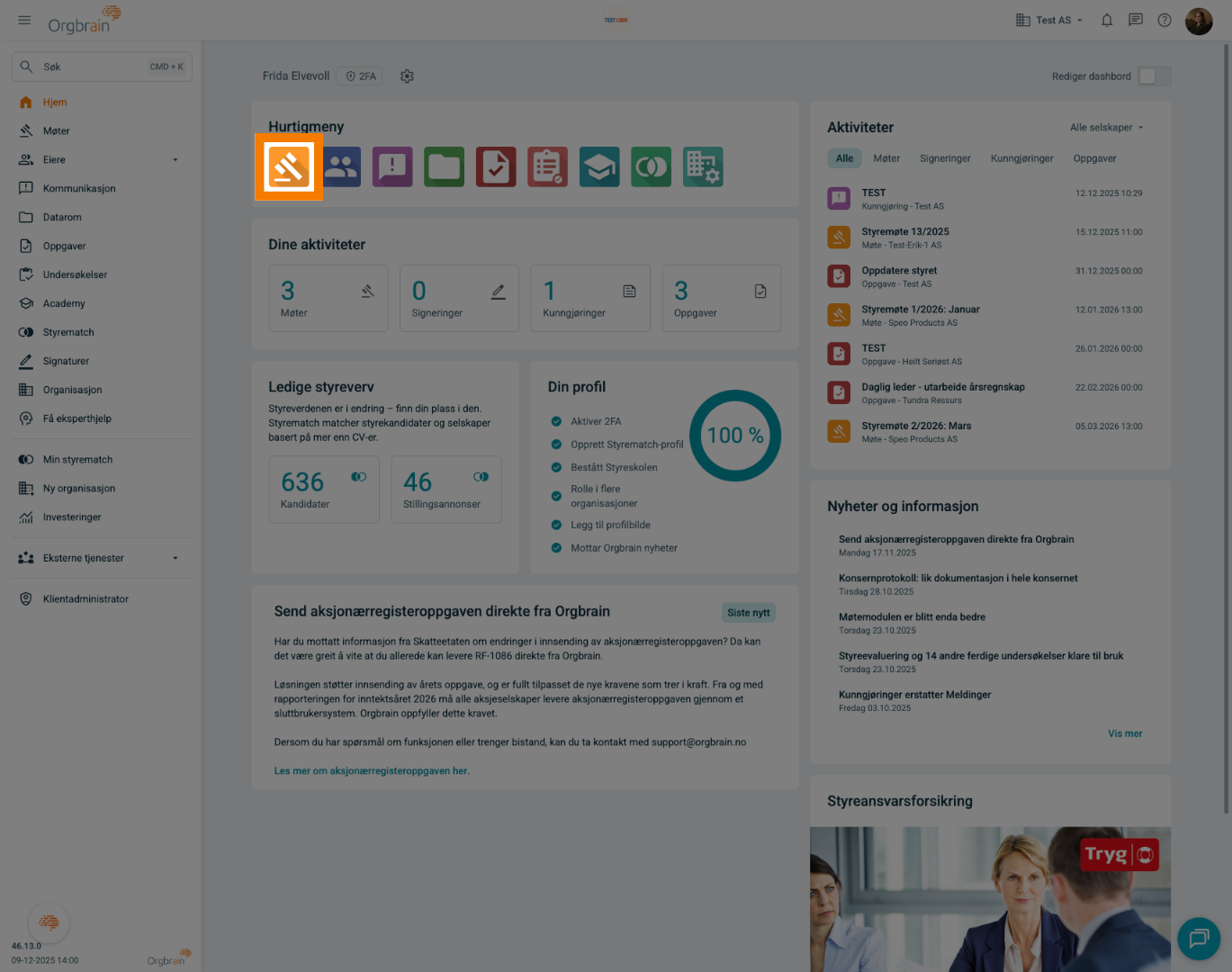Open Les mer om aksjonærregisteroppgaven link

(372, 771)
